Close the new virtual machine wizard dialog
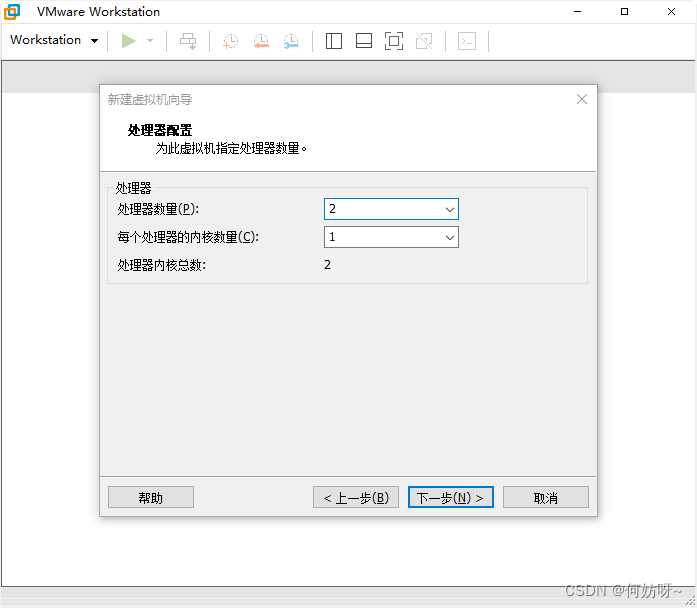The height and width of the screenshot is (608, 697). 582,99
